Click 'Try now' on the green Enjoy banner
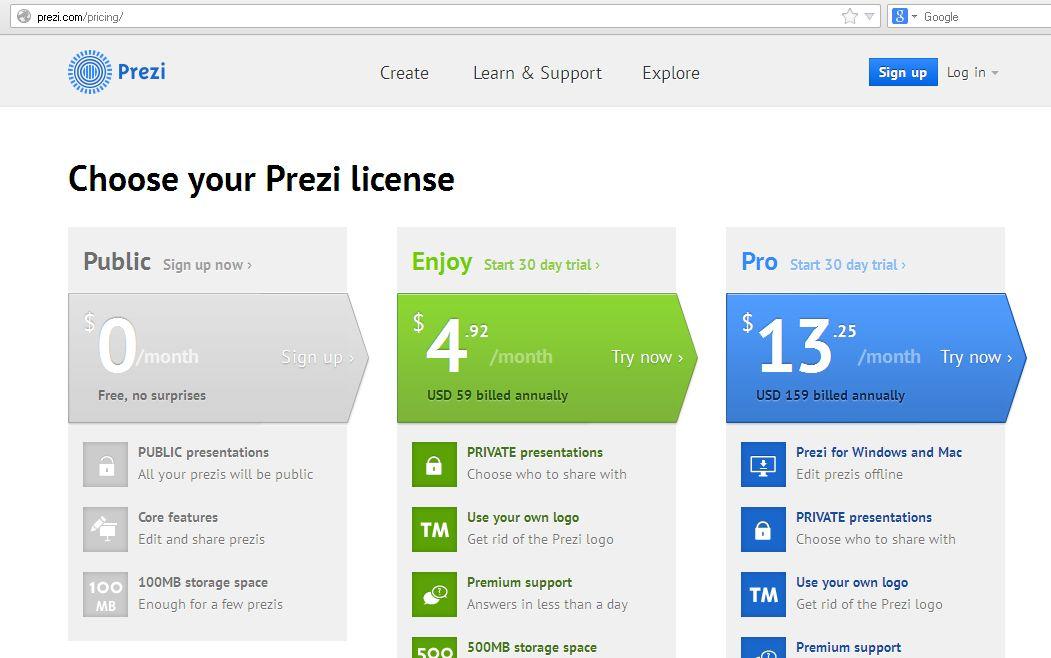This screenshot has height=658, width=1051. pos(647,357)
